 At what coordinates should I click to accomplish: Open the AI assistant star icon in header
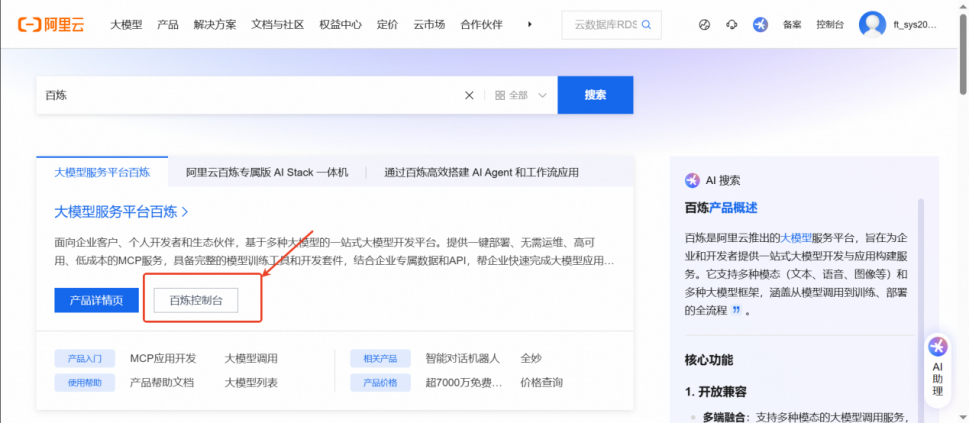click(x=760, y=25)
